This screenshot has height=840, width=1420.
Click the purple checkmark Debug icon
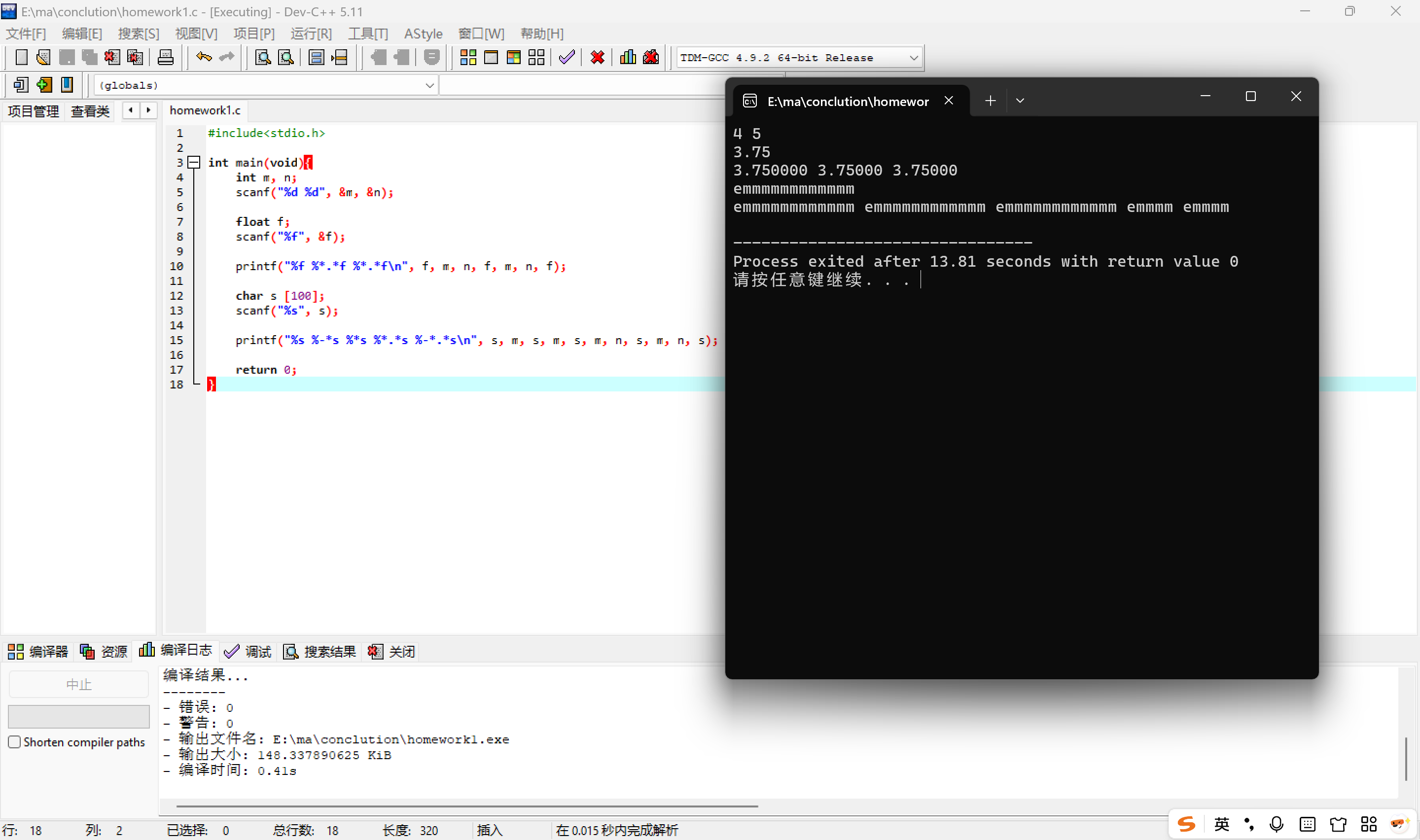pyautogui.click(x=567, y=57)
